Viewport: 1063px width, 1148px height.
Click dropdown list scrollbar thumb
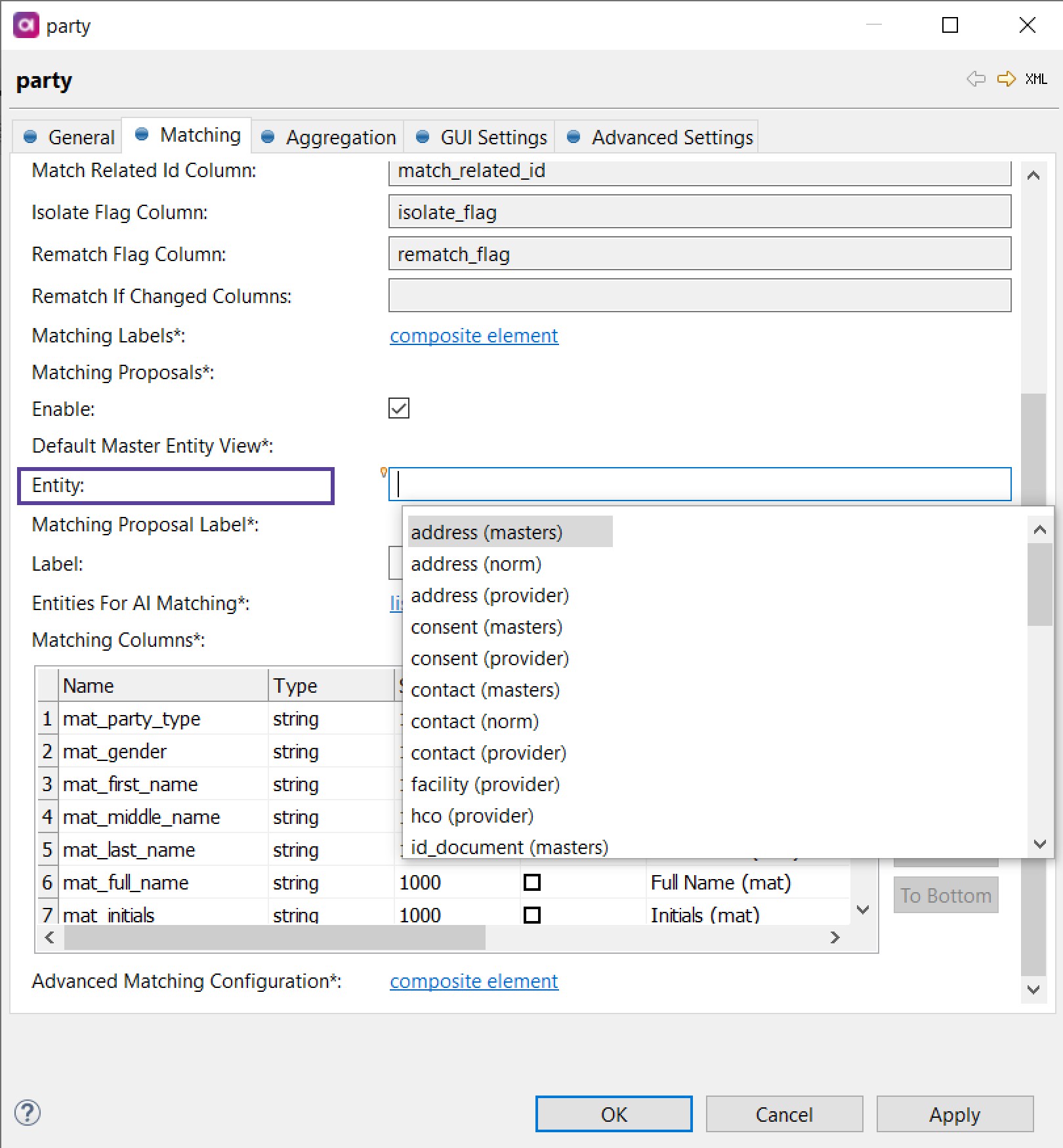[1040, 584]
